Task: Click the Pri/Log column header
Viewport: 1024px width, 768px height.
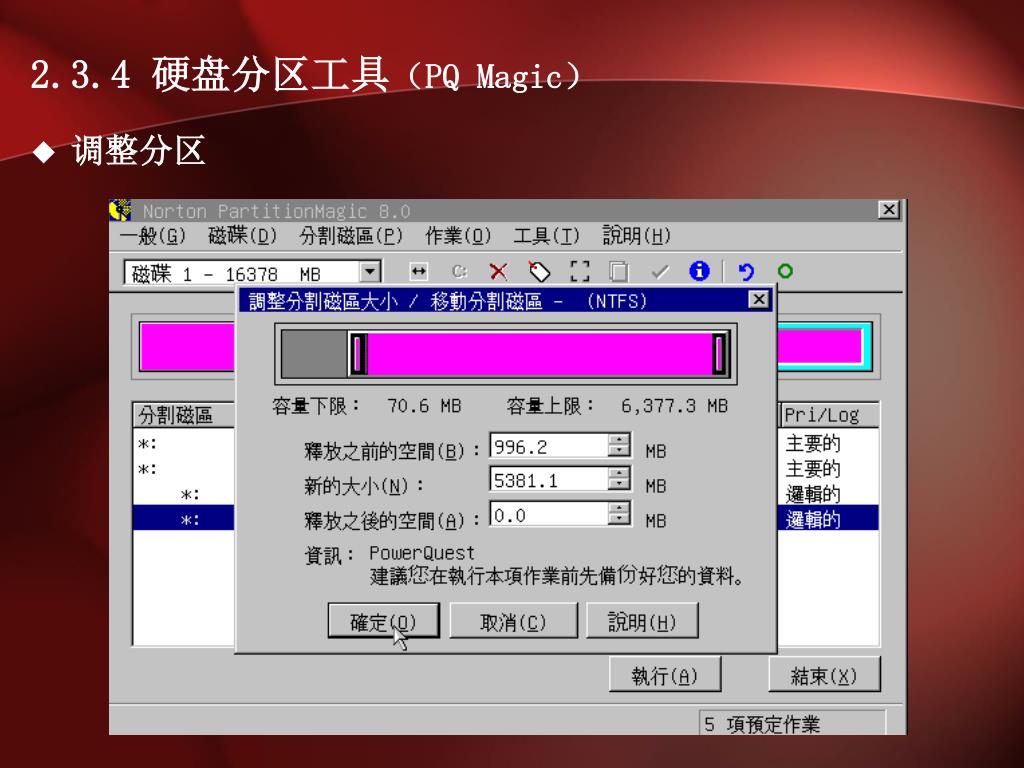Action: [829, 415]
